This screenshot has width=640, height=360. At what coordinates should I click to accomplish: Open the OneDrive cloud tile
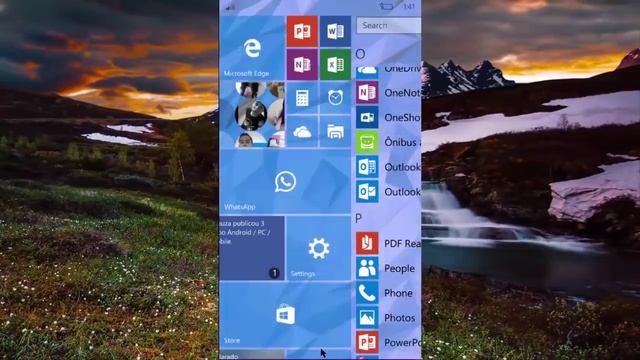point(302,131)
